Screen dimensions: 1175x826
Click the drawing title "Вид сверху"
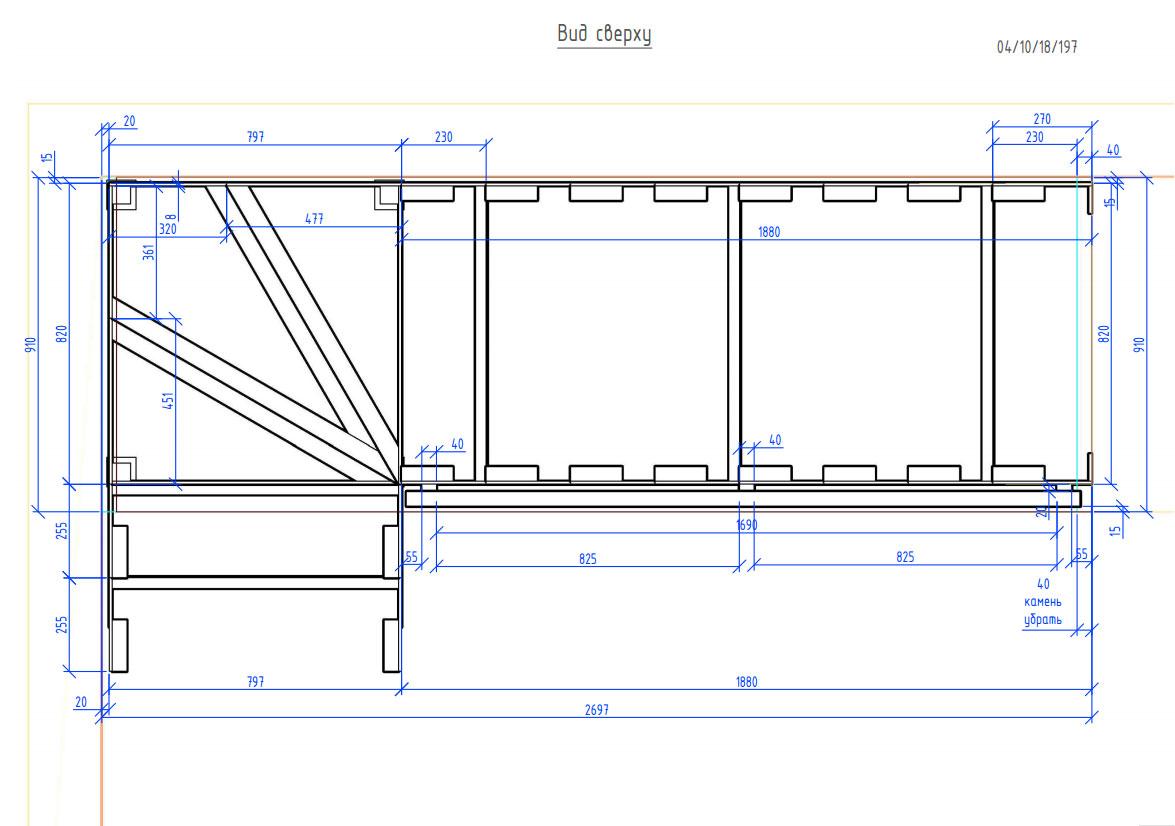(604, 34)
